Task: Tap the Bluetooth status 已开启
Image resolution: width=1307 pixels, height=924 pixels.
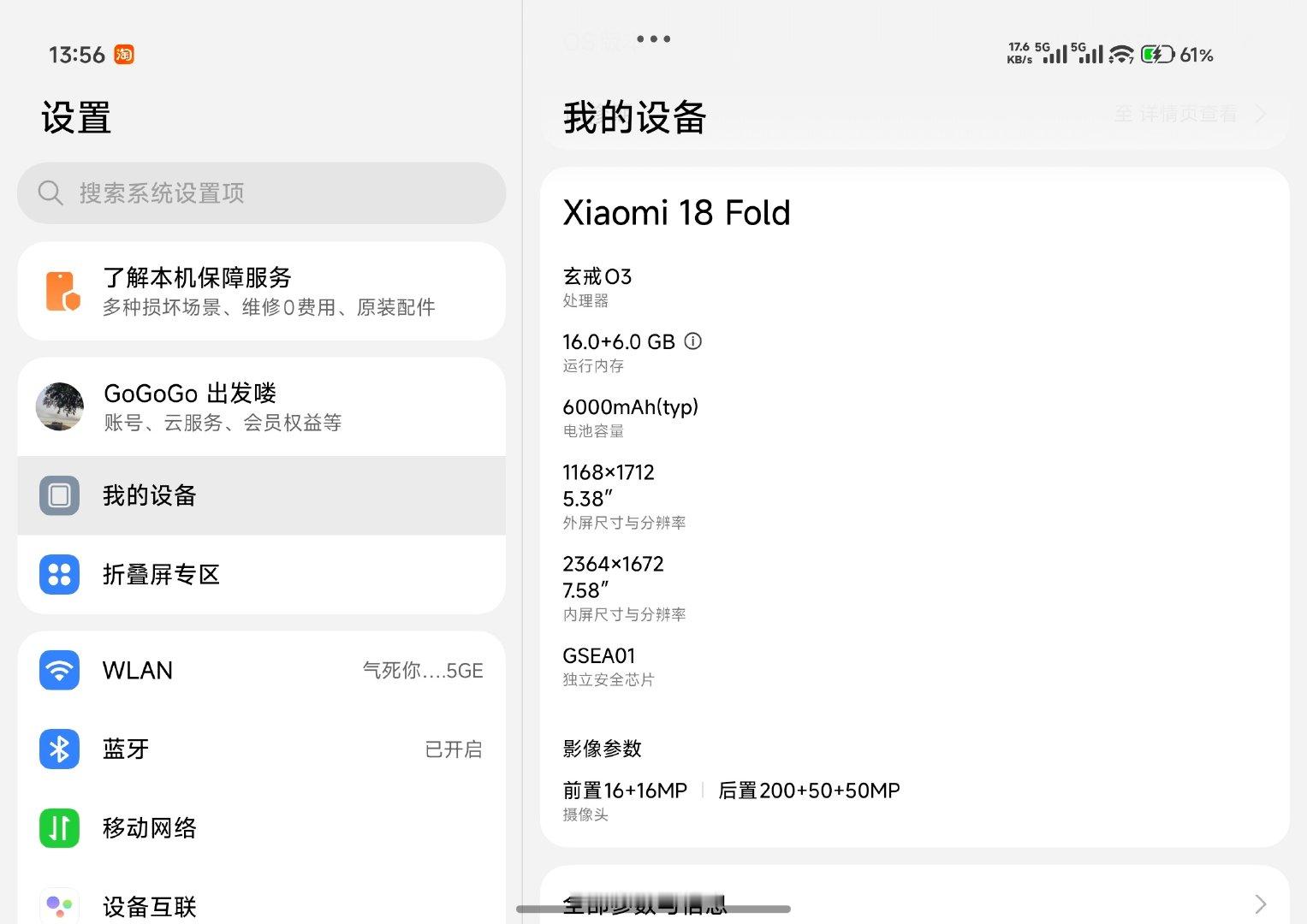Action: click(x=454, y=749)
